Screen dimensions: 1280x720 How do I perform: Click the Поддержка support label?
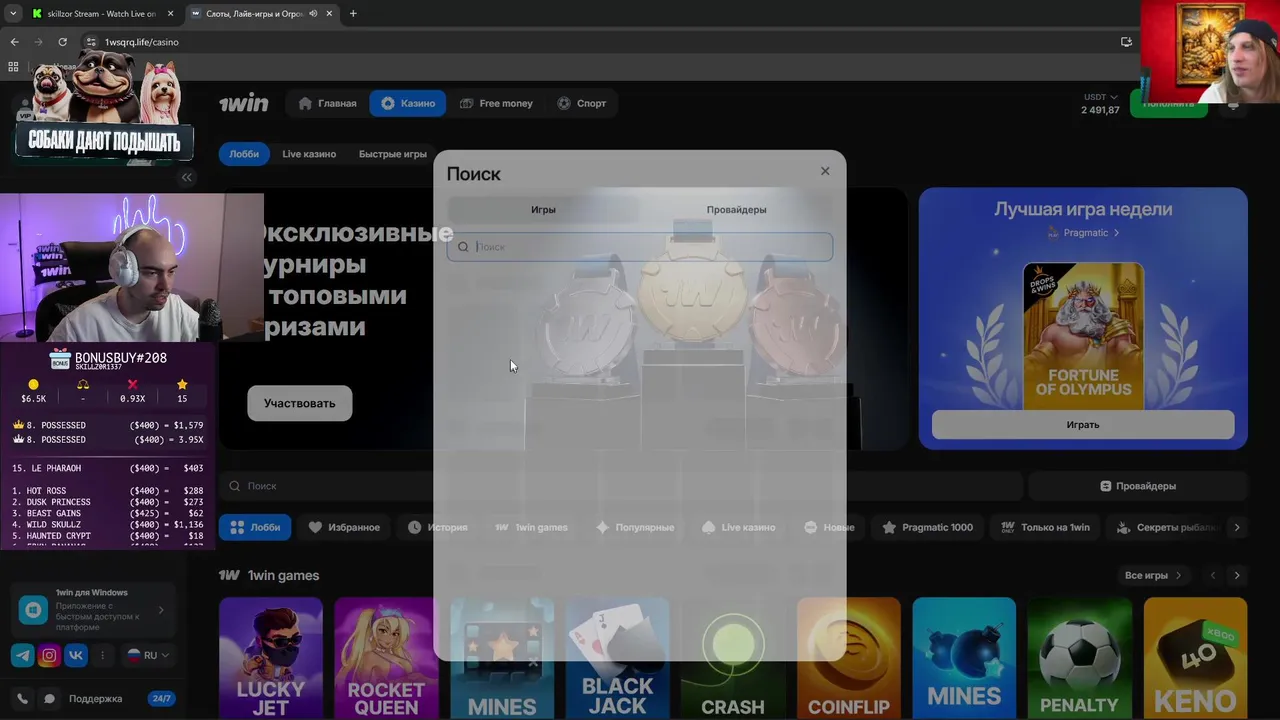pos(95,699)
